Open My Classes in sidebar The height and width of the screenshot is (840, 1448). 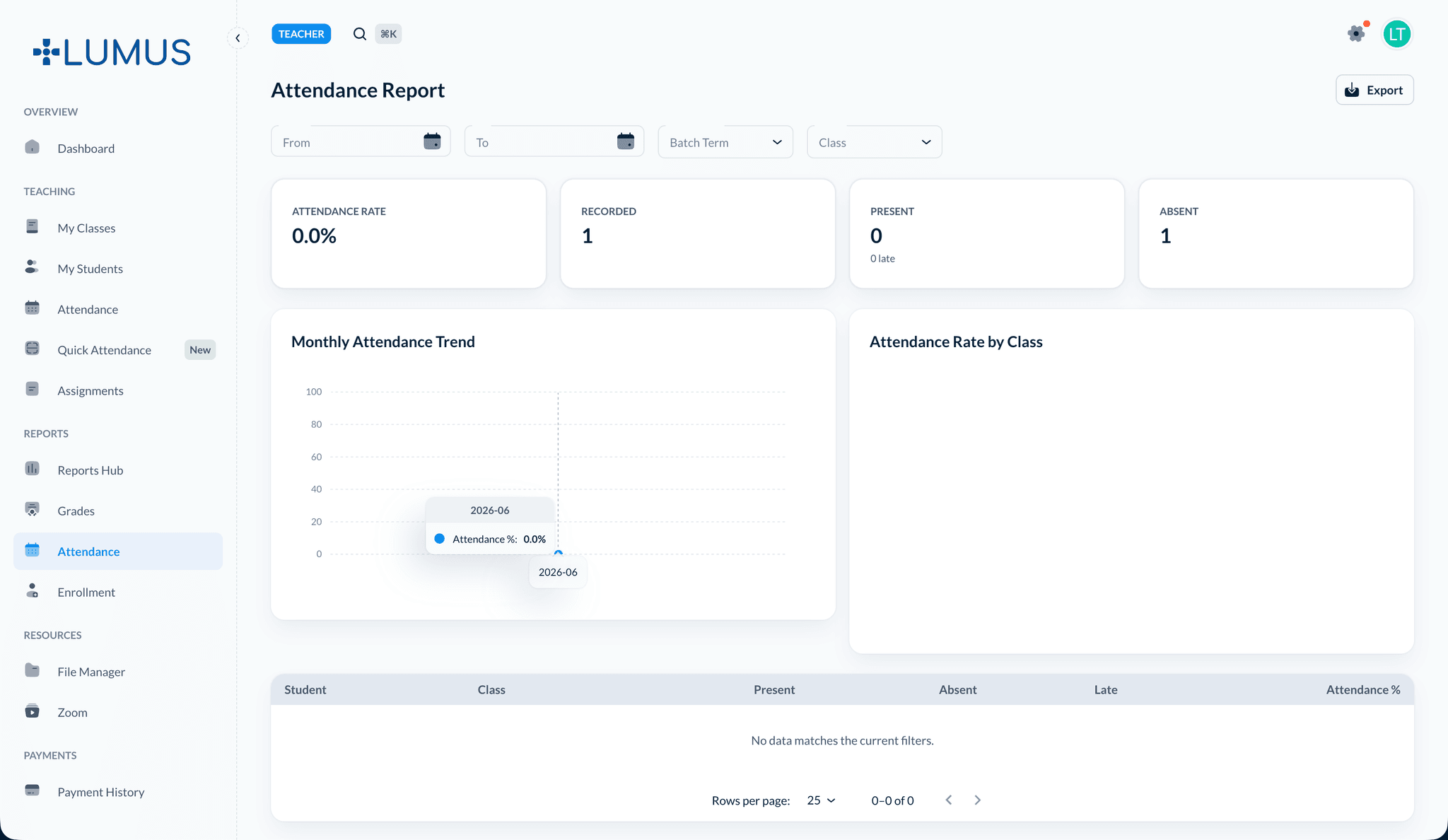[x=118, y=228]
